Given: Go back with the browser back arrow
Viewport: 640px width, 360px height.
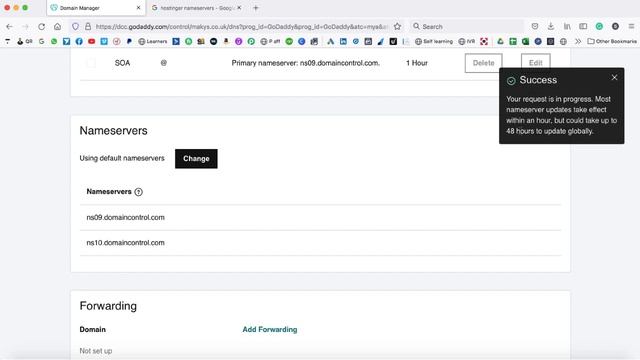Looking at the screenshot, I should coord(9,27).
